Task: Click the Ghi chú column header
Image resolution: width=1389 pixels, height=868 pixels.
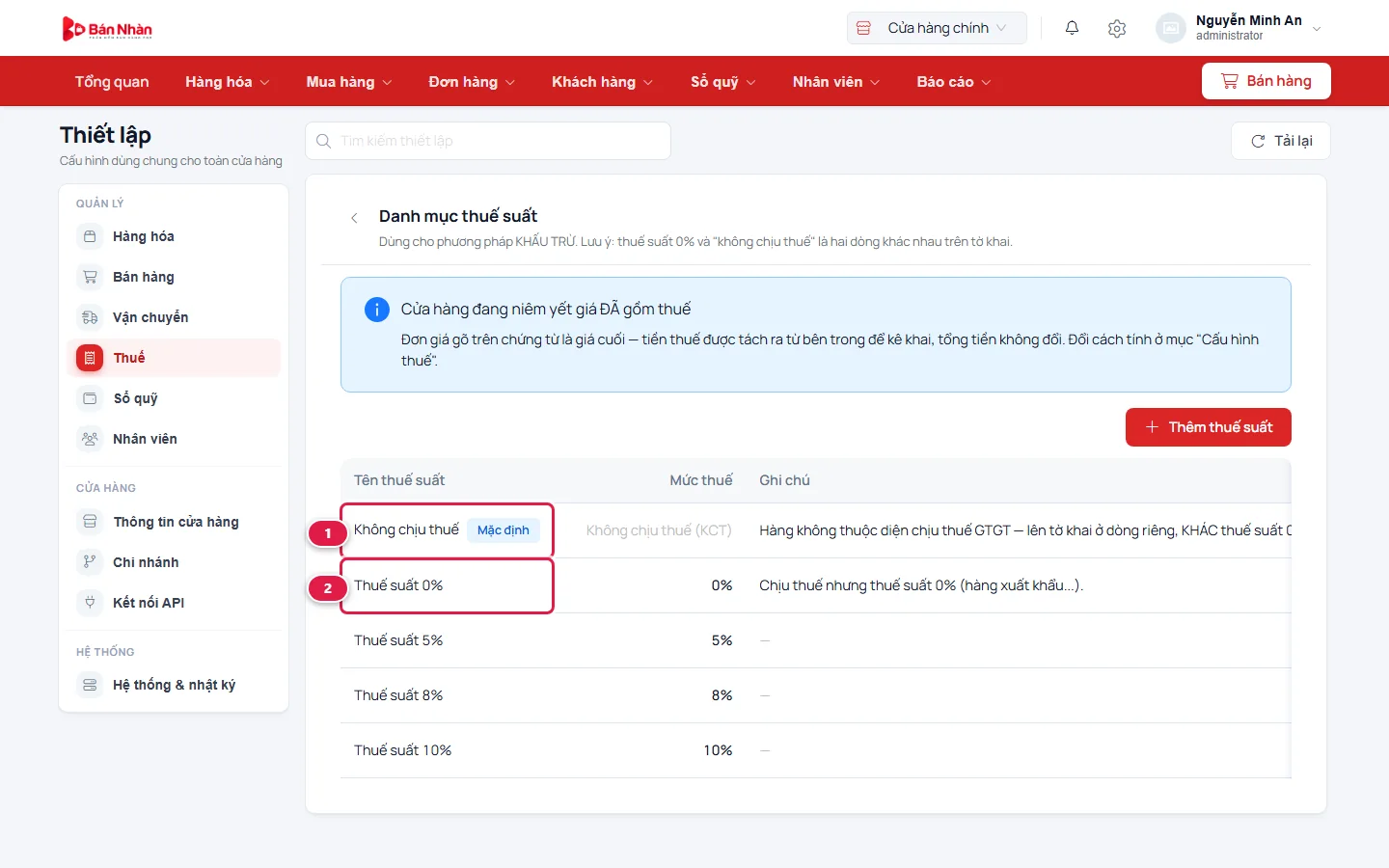Action: pyautogui.click(x=784, y=480)
